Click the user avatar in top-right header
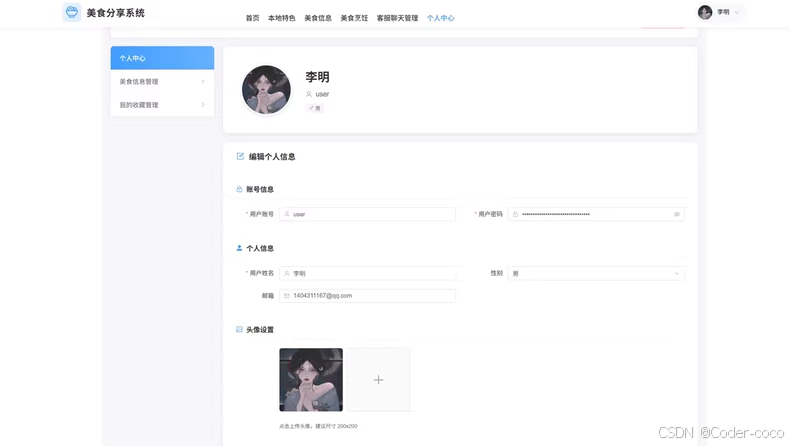The width and height of the screenshot is (790, 446). tap(705, 12)
